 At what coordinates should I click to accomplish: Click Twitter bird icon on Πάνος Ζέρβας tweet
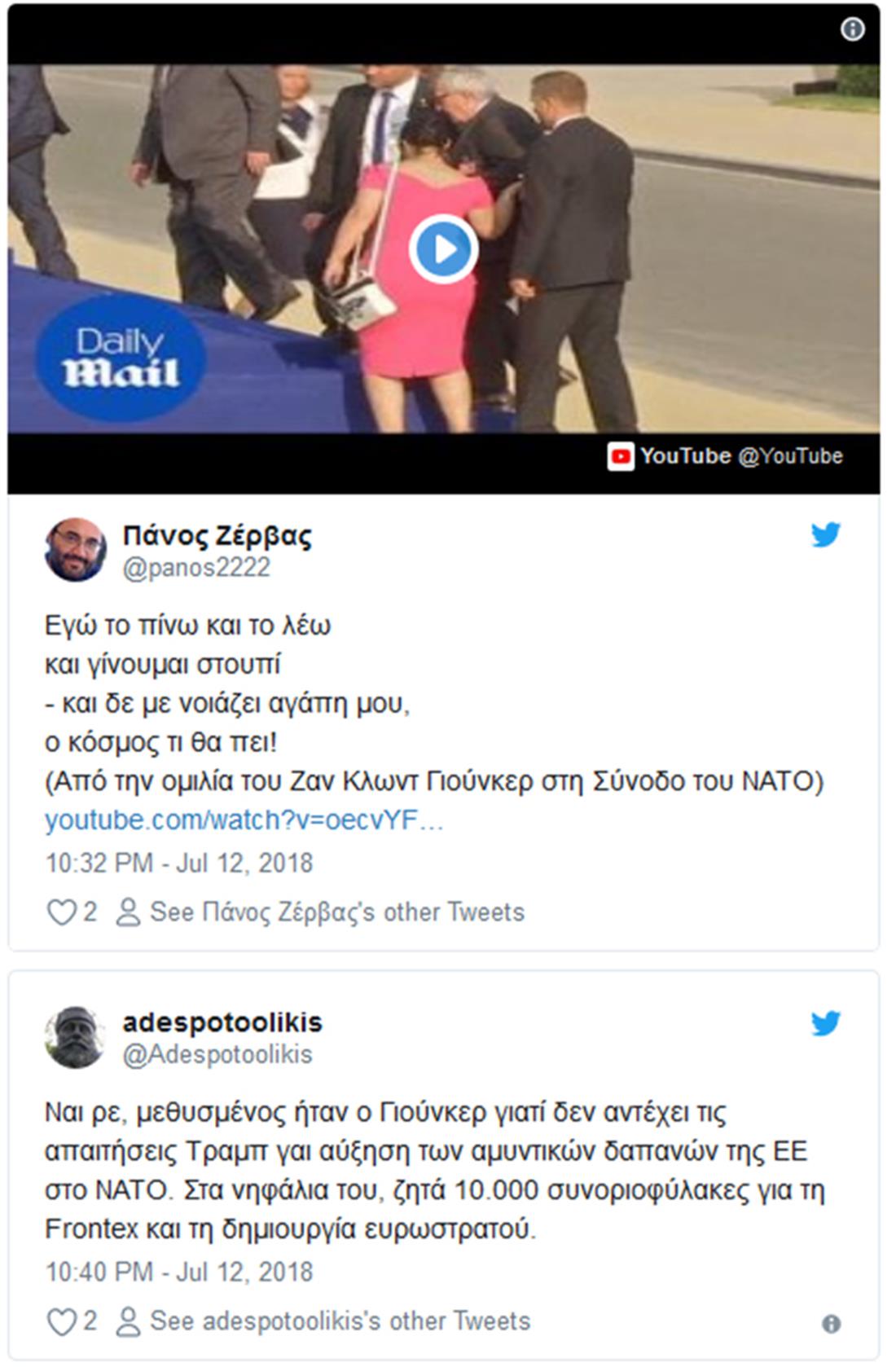825,535
